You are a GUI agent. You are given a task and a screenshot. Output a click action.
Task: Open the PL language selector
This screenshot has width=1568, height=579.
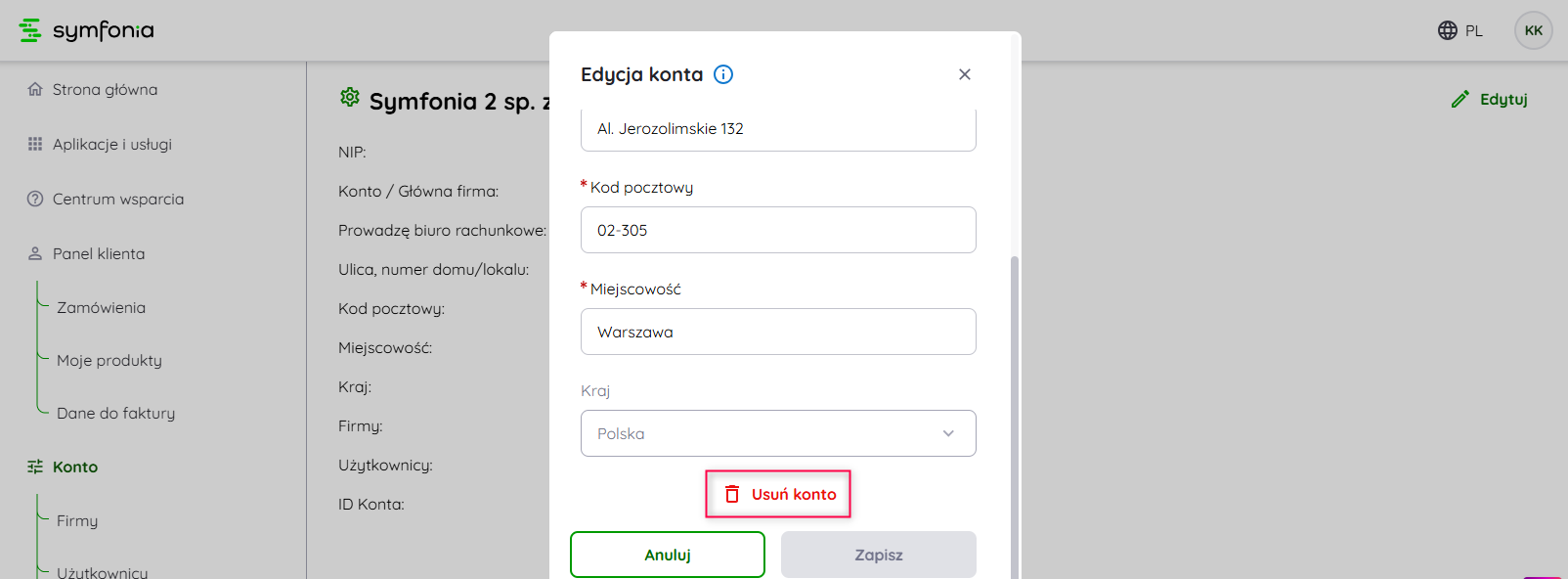click(1473, 31)
